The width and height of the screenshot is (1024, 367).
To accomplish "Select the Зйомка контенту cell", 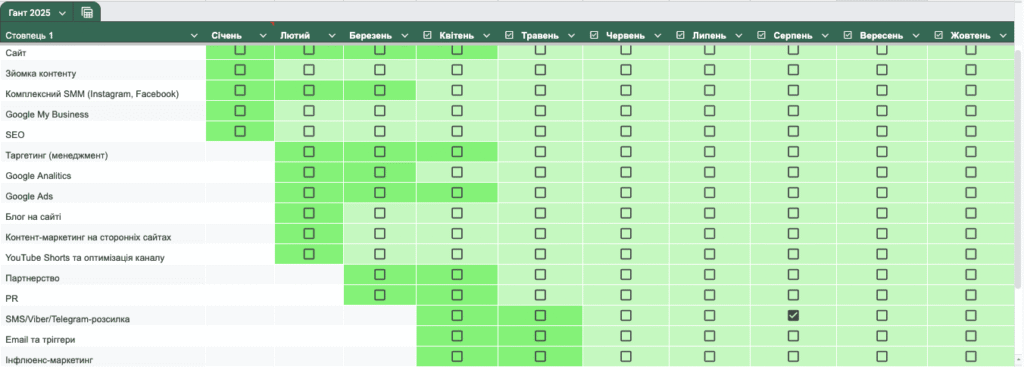I will click(103, 71).
